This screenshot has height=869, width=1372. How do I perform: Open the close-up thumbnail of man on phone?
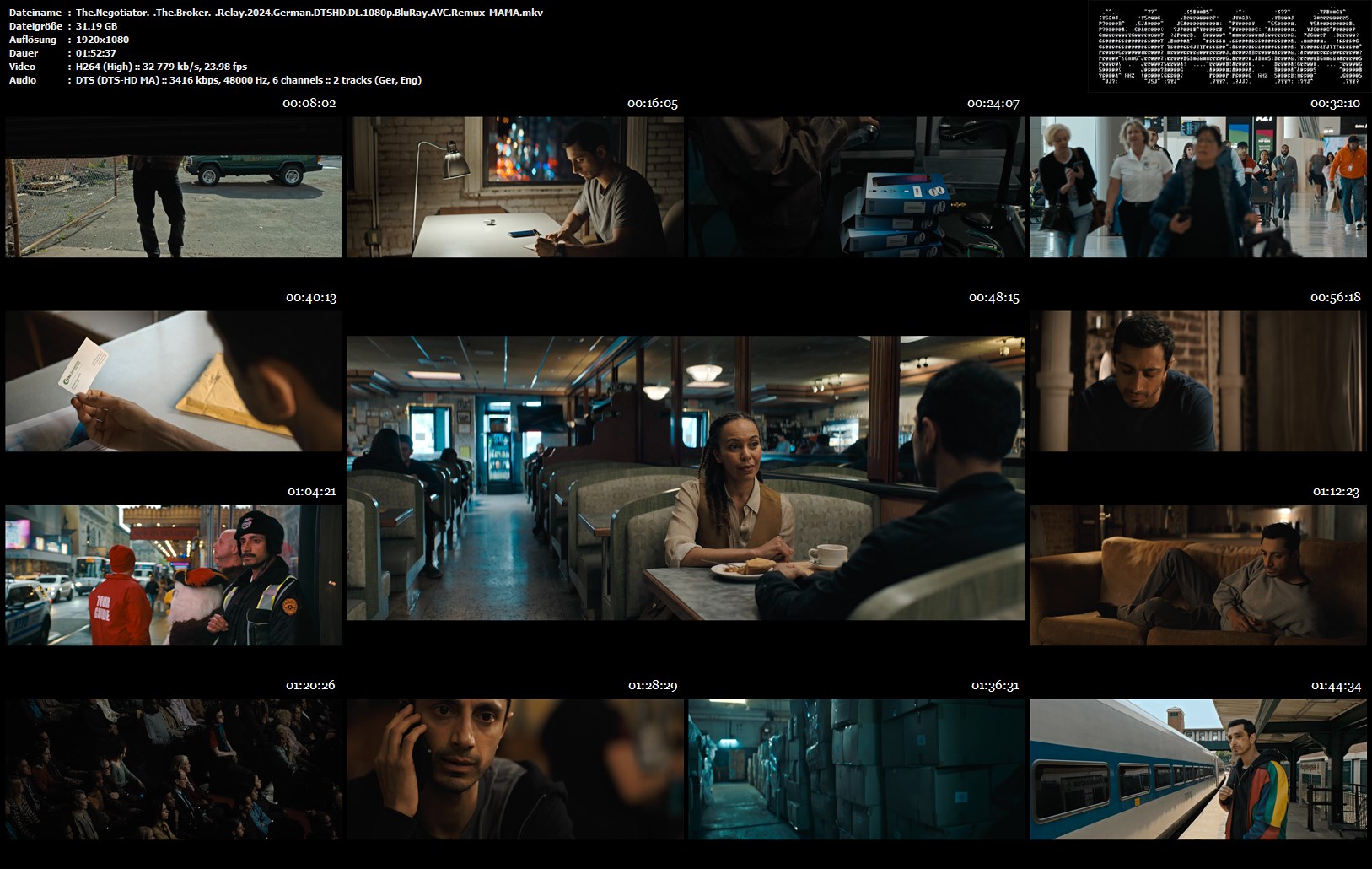point(515,769)
